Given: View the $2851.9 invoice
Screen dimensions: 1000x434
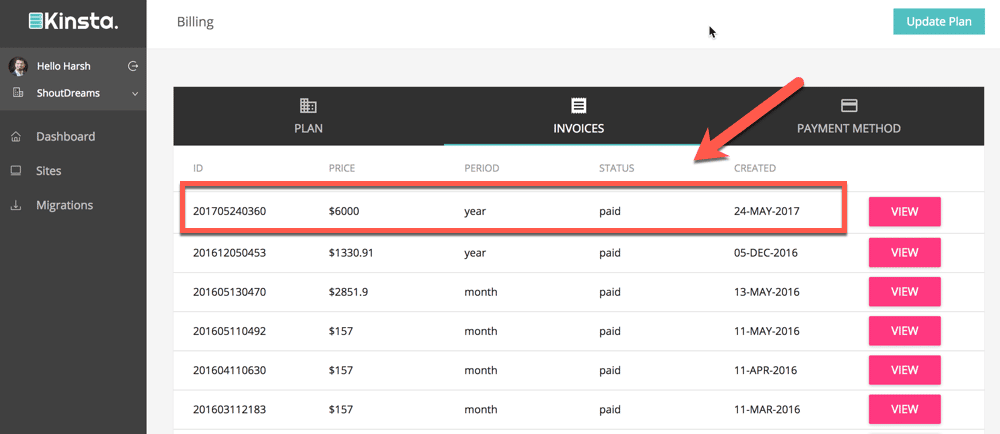Looking at the screenshot, I should (904, 291).
